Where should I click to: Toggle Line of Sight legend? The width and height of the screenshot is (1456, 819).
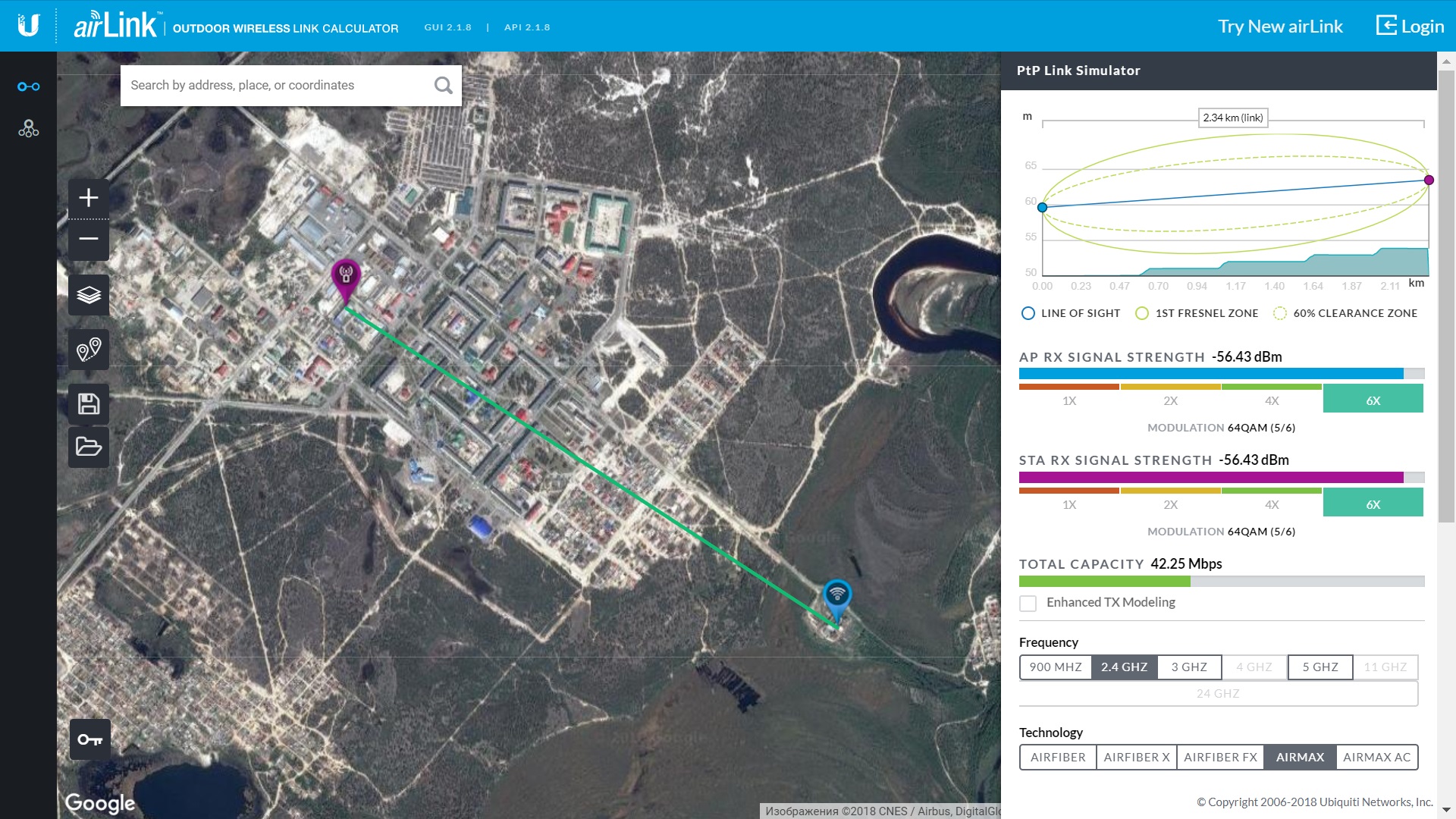(x=1071, y=313)
